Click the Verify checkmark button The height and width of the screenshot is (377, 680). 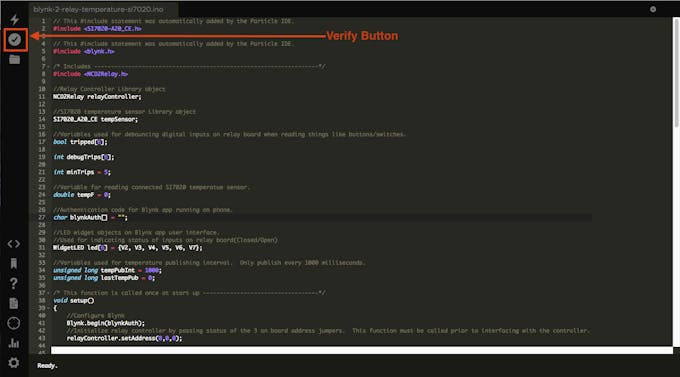coord(15,39)
